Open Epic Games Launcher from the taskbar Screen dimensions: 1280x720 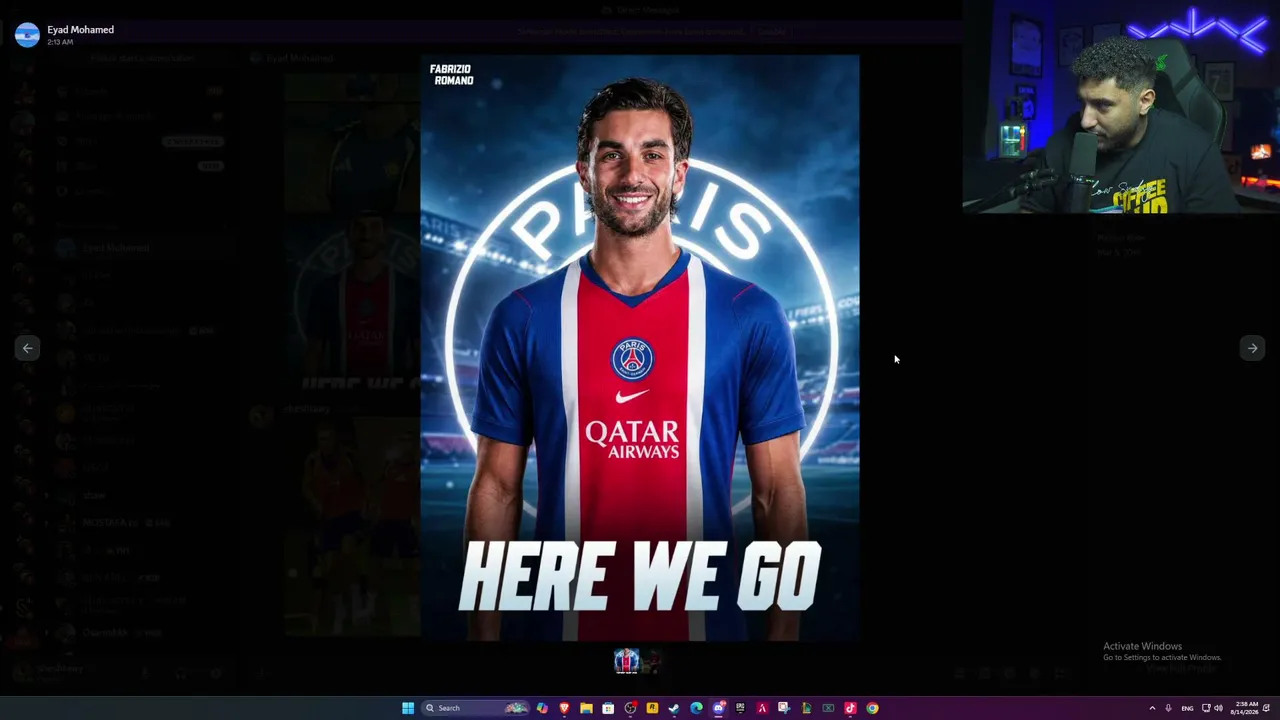tap(740, 708)
